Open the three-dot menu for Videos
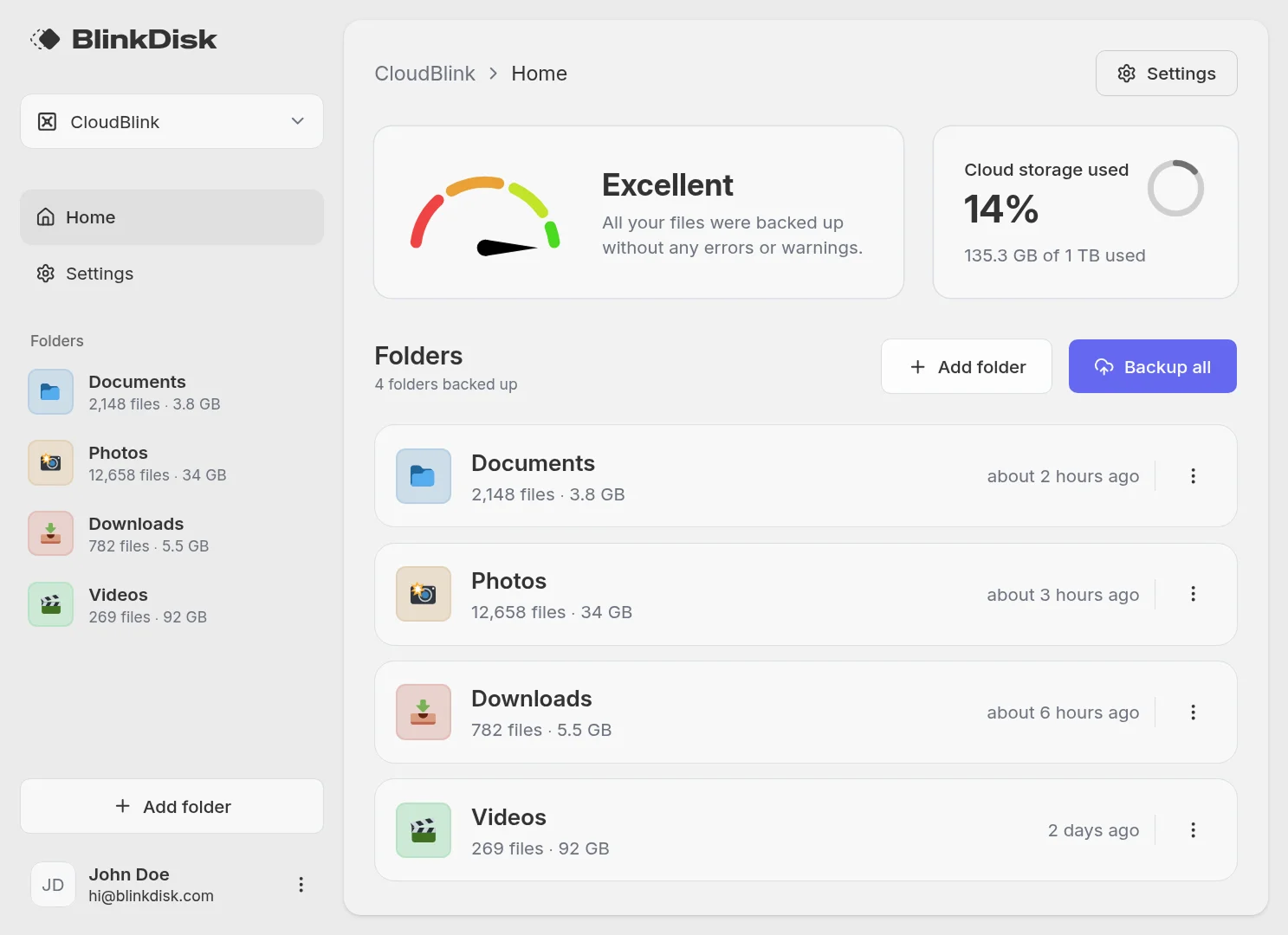This screenshot has height=935, width=1288. pyautogui.click(x=1193, y=829)
